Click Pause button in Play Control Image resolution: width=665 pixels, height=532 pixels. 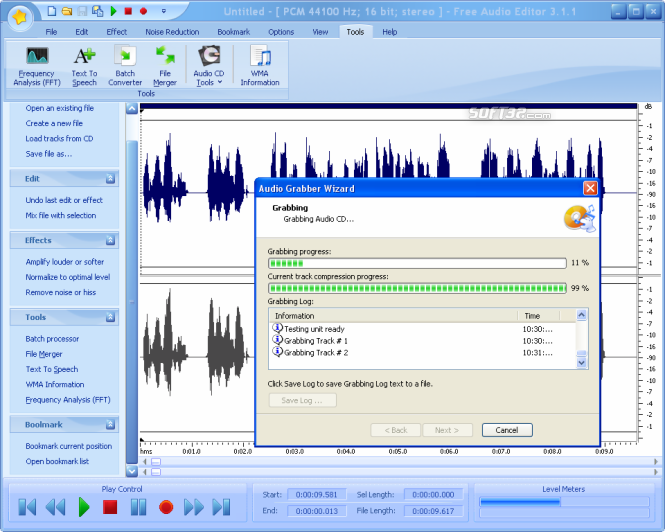point(138,507)
